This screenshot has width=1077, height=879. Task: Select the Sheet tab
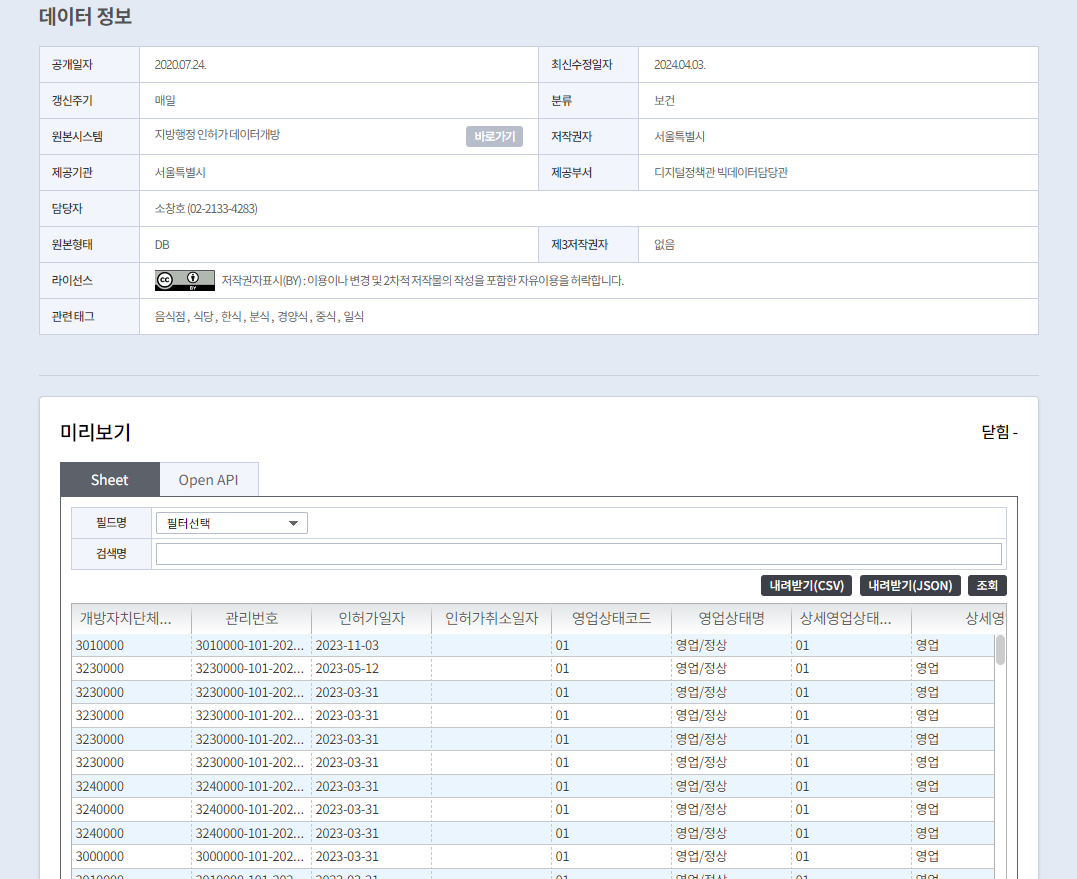click(x=109, y=479)
